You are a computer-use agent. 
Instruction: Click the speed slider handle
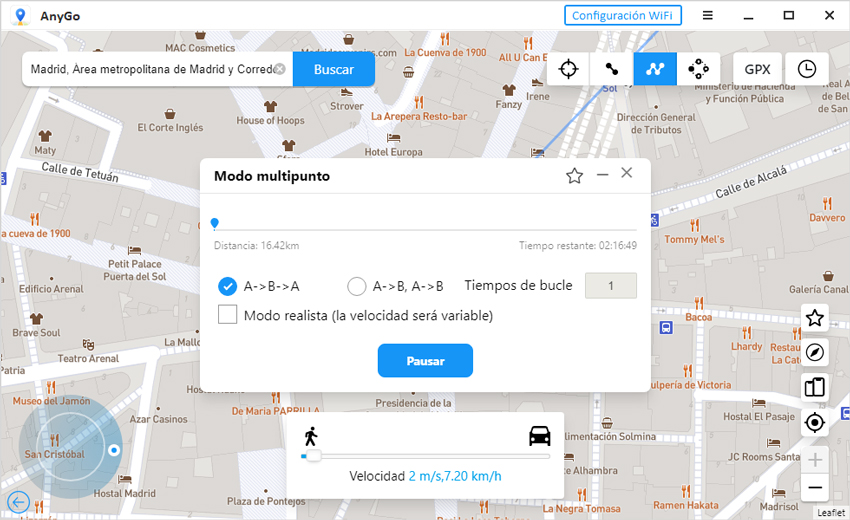[312, 456]
